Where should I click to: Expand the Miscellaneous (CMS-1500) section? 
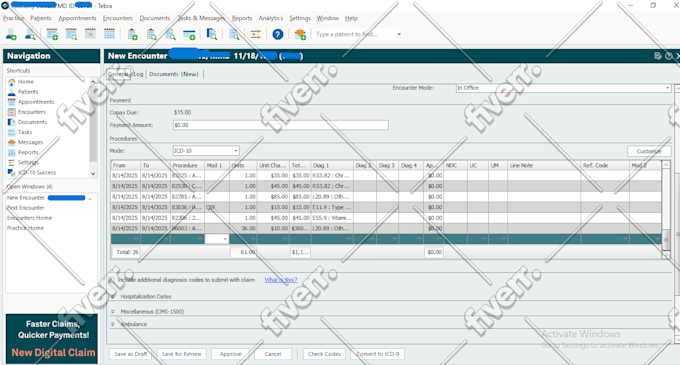(x=113, y=311)
